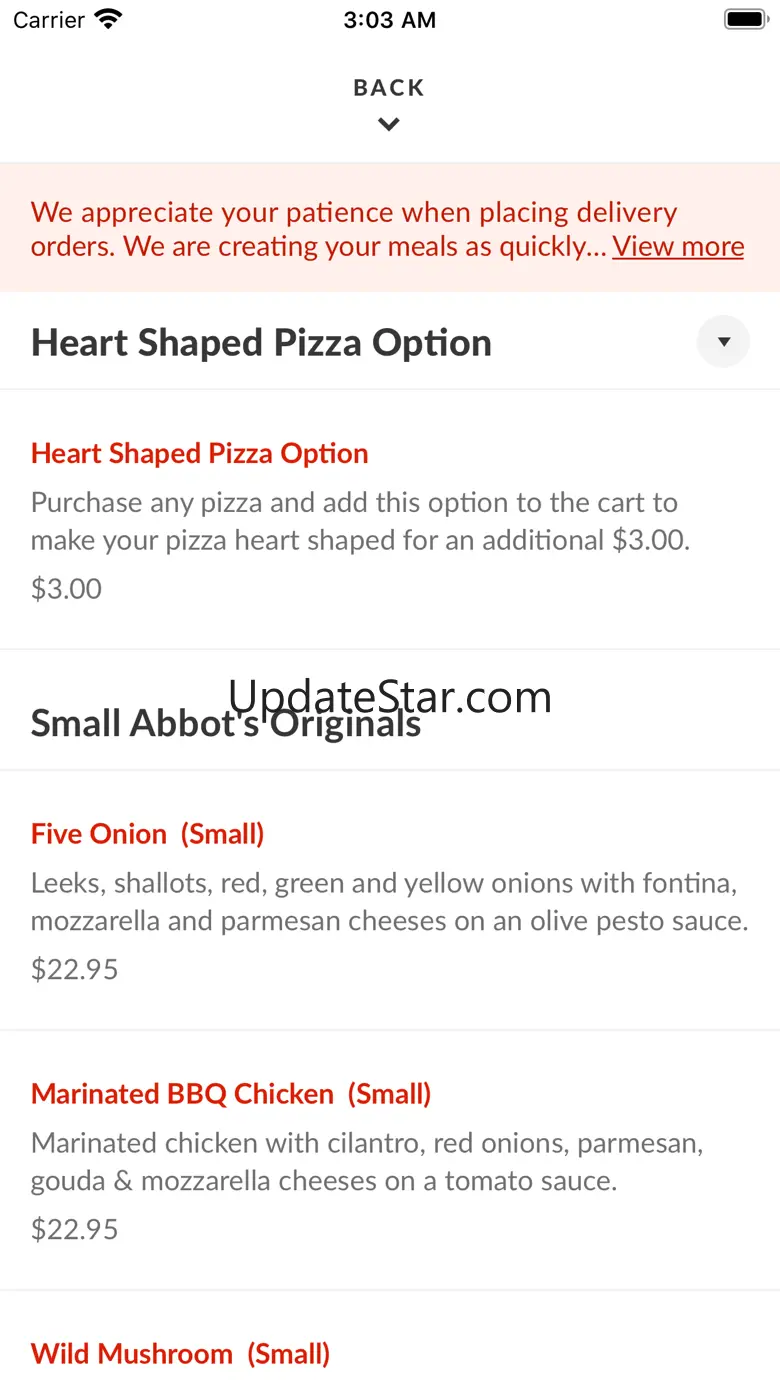Tap the BACK label at top
Screen dimensions: 780x1387
pyautogui.click(x=389, y=88)
